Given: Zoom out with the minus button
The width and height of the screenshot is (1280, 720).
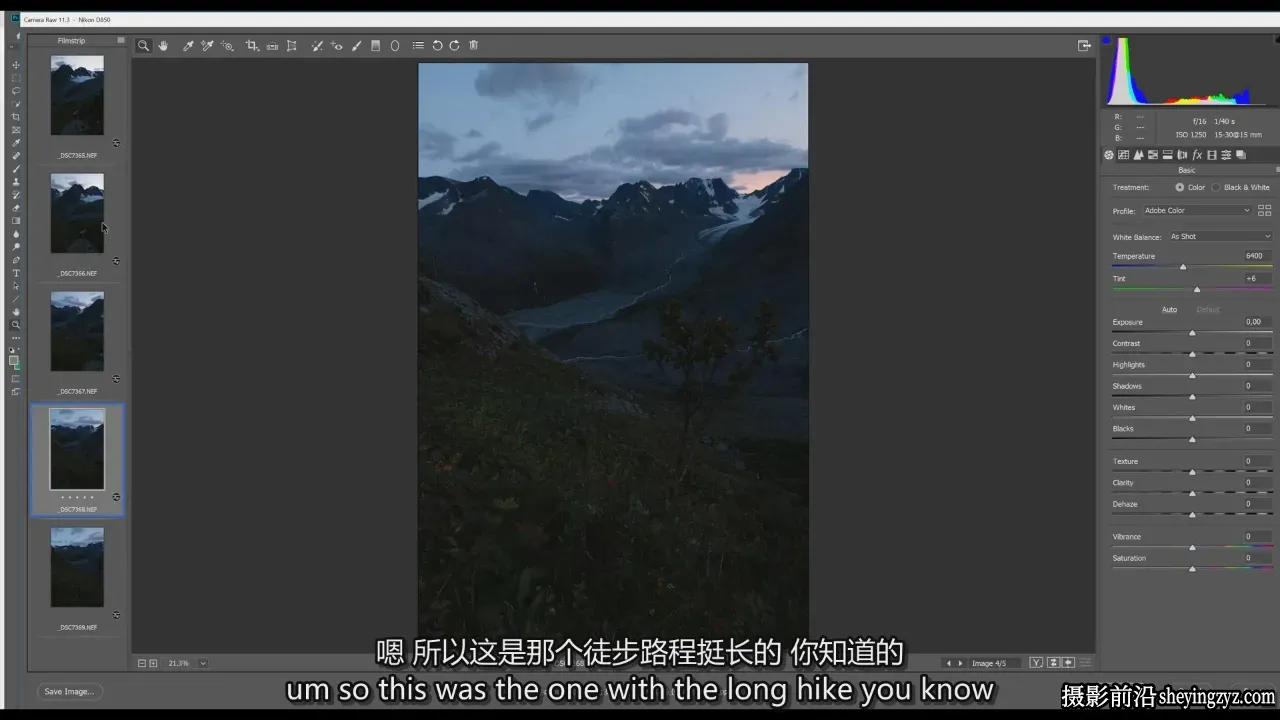Looking at the screenshot, I should 142,663.
